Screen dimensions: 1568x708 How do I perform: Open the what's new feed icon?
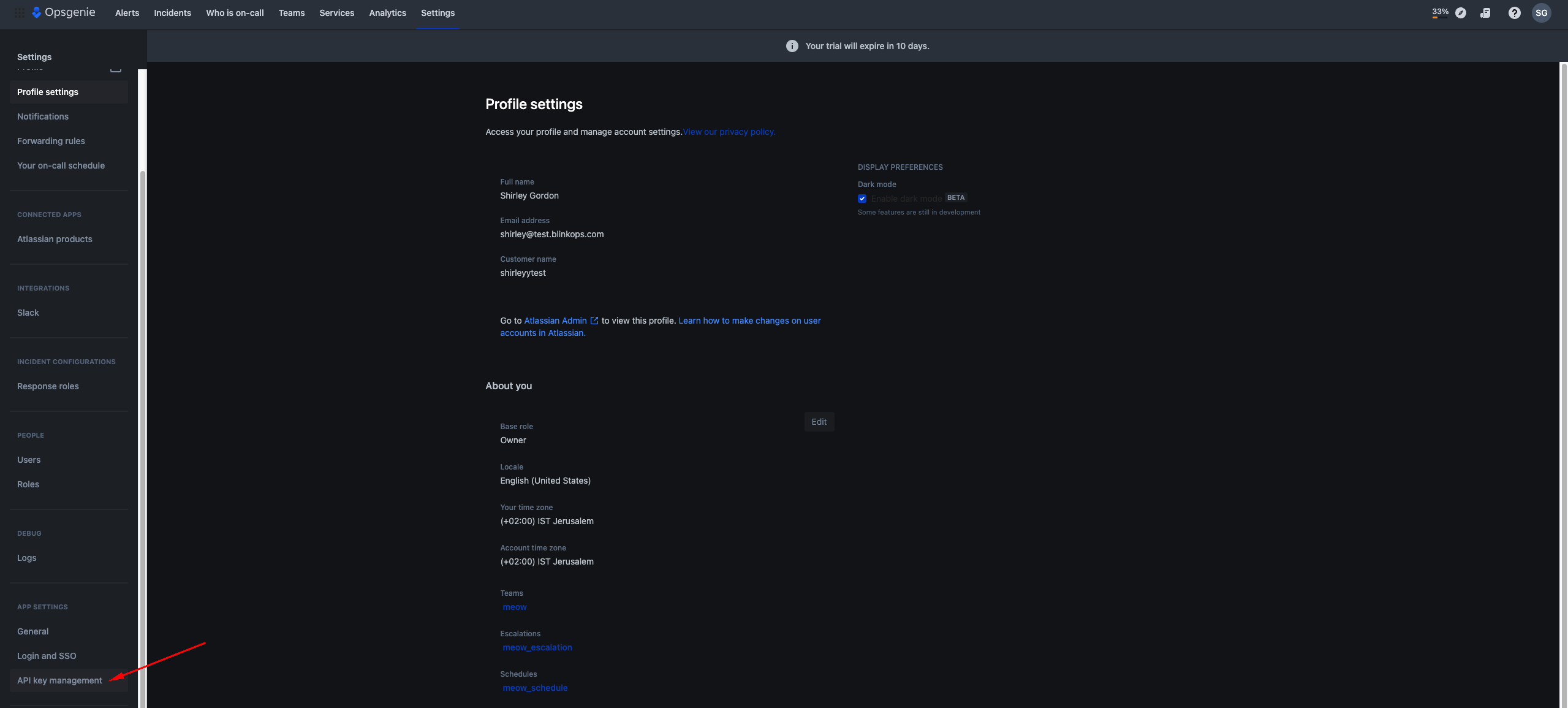[1485, 13]
